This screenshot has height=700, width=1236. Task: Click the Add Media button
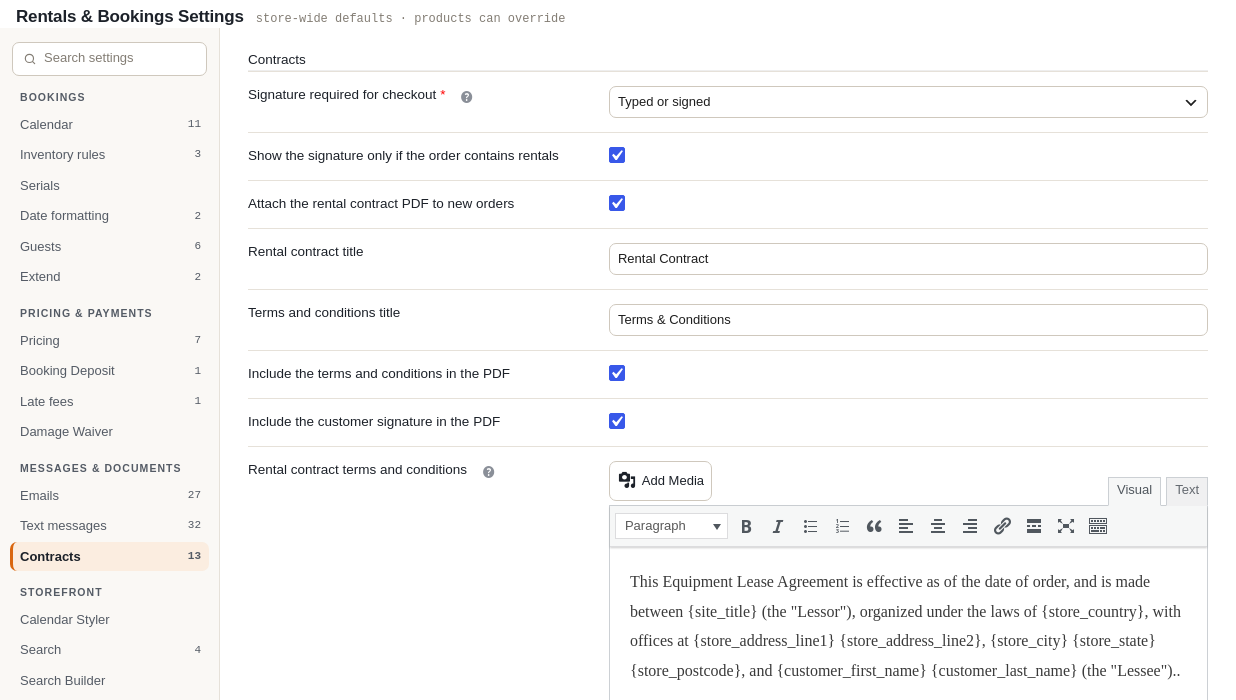point(660,481)
